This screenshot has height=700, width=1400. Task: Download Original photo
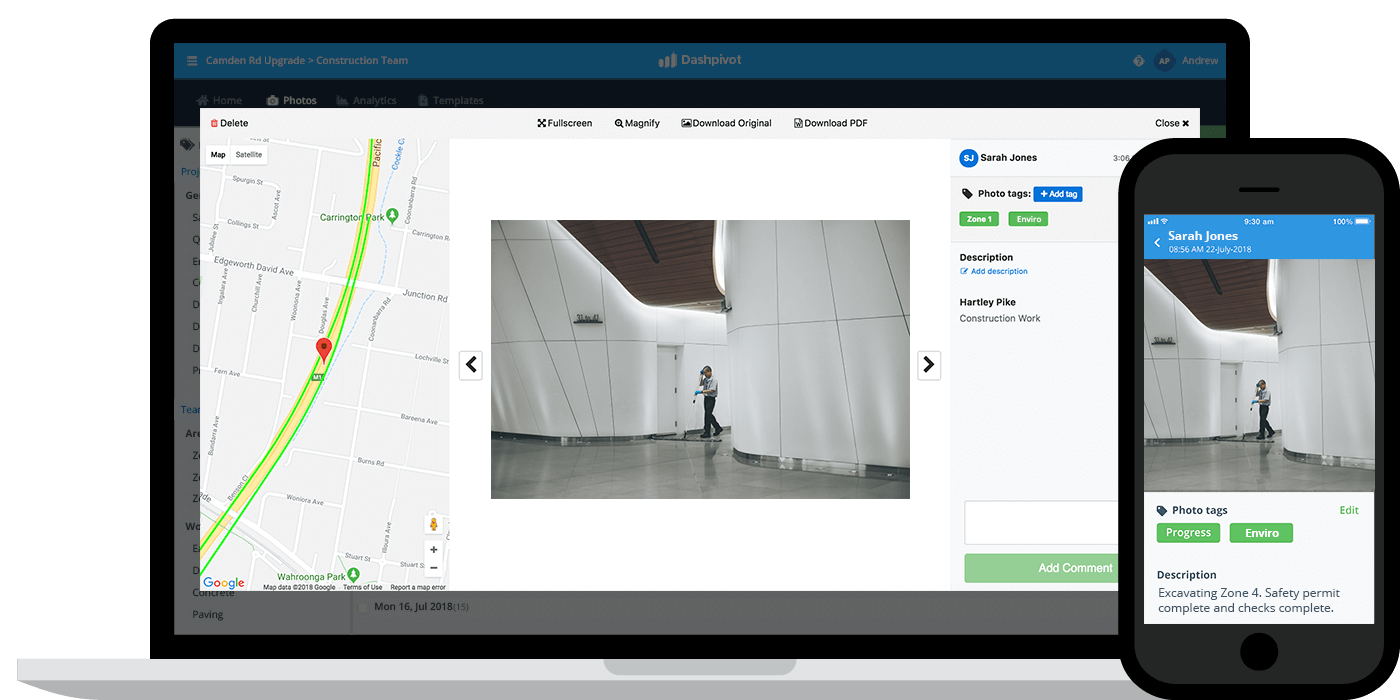pyautogui.click(x=727, y=123)
